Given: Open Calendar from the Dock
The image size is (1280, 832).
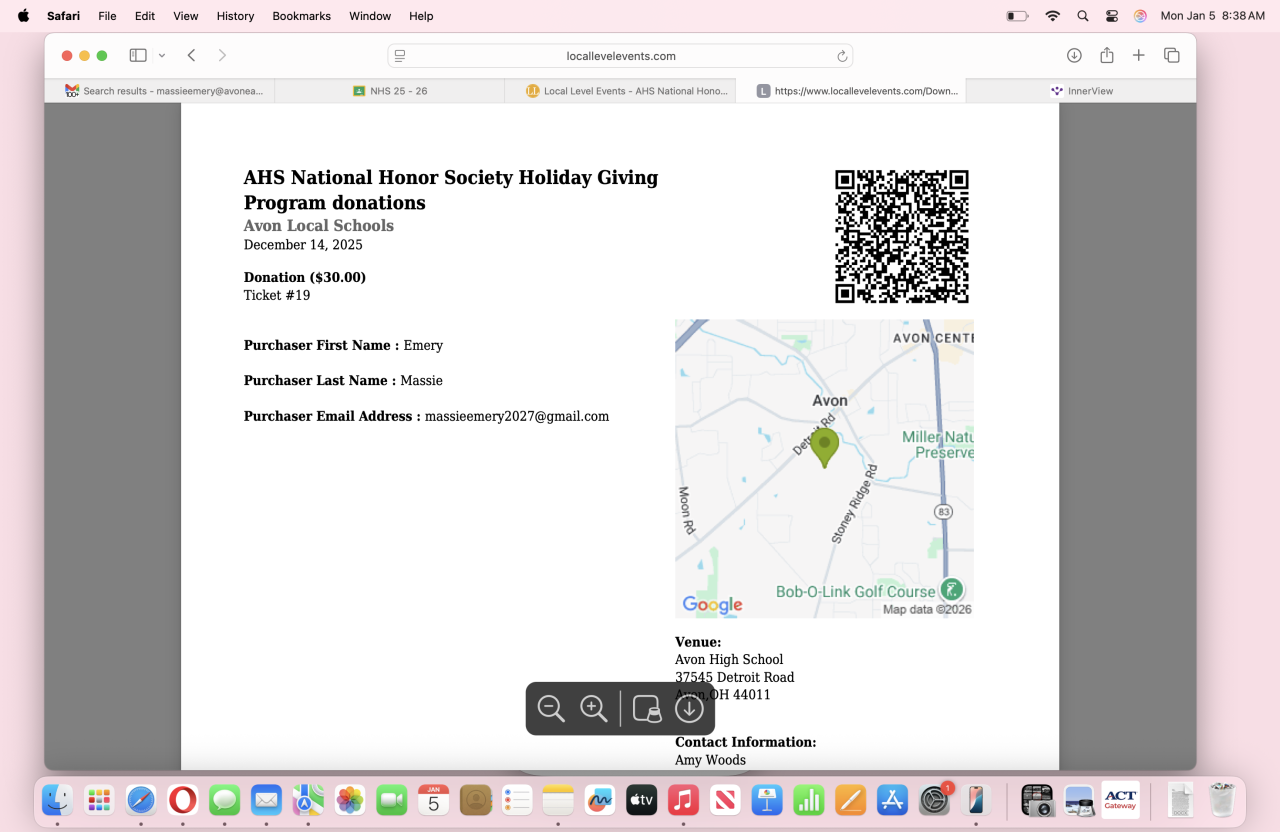Looking at the screenshot, I should tap(434, 800).
